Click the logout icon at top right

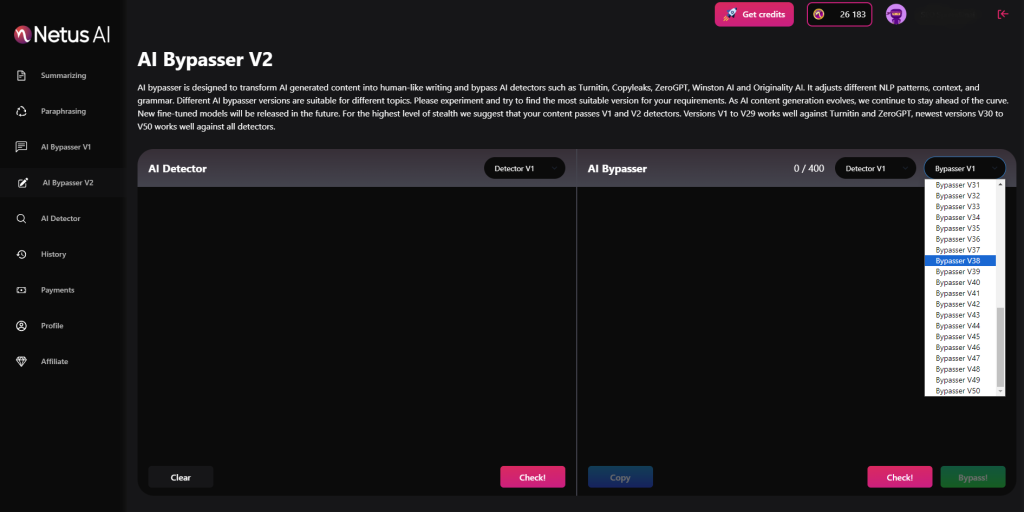click(1002, 14)
